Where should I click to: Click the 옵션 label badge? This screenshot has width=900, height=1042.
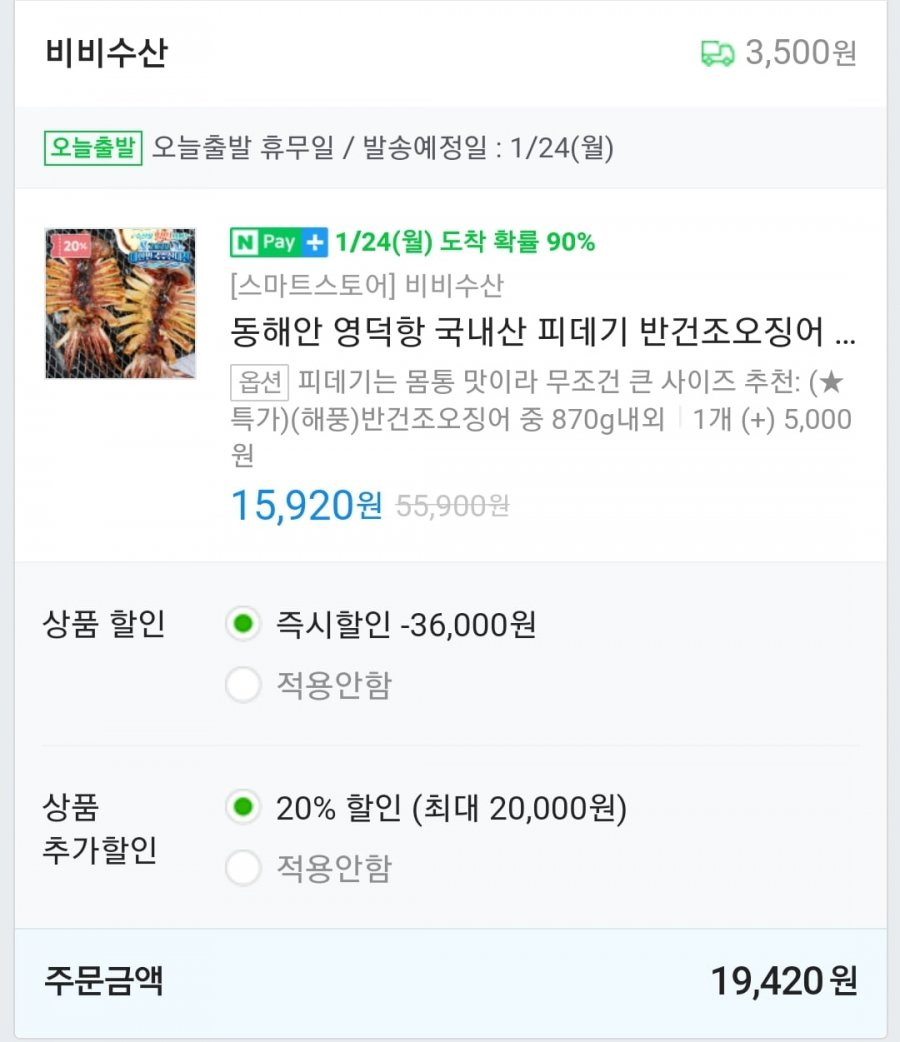click(259, 382)
